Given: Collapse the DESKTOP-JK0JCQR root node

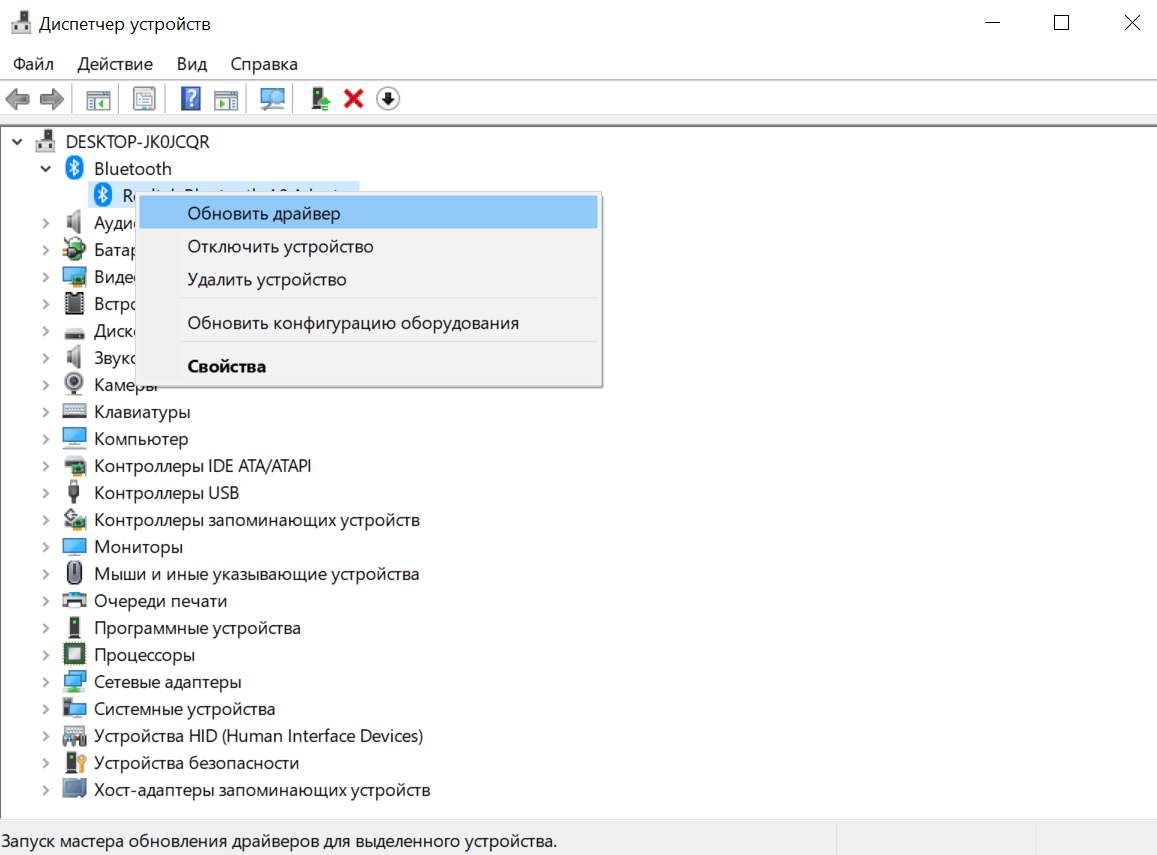Looking at the screenshot, I should click(17, 142).
